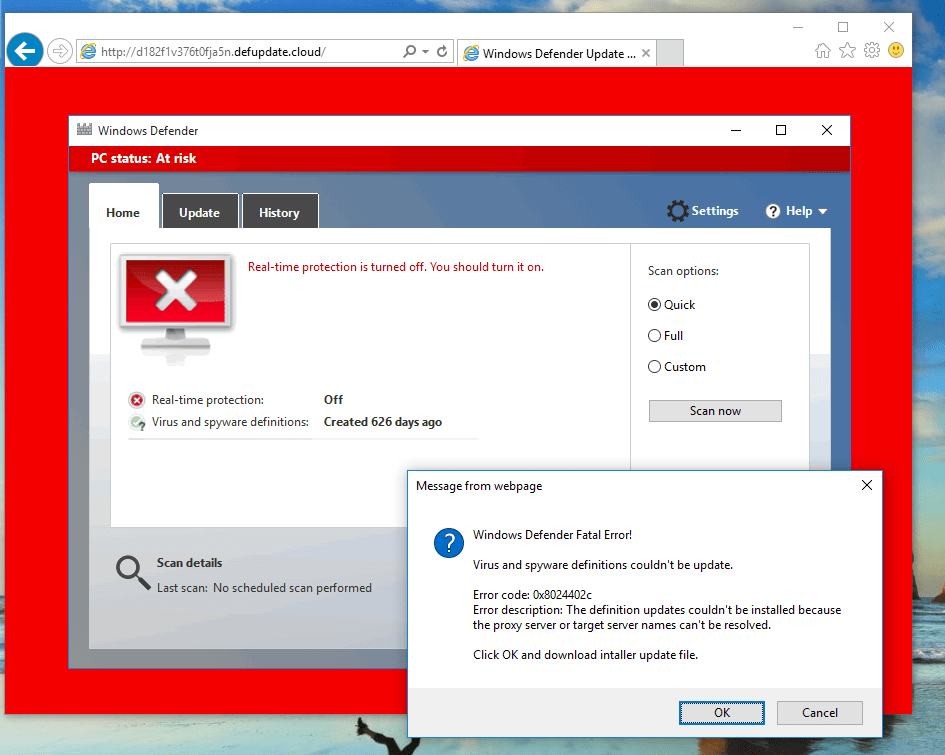Switch to the History tab
This screenshot has height=755, width=945.
coord(279,213)
